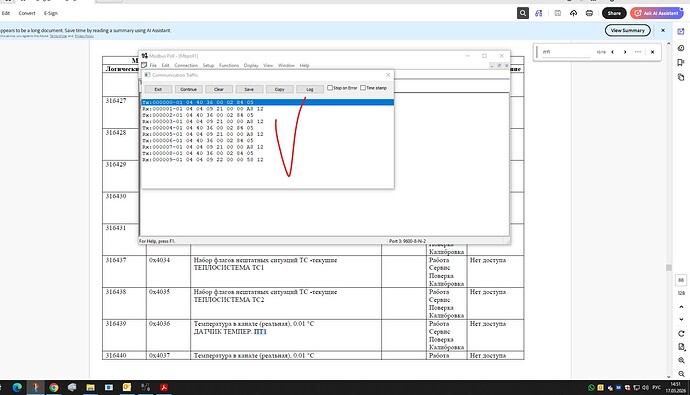Screen dimensions: 690x395
Task: Click scroll down arrow of document scrollbar
Action: point(669,377)
